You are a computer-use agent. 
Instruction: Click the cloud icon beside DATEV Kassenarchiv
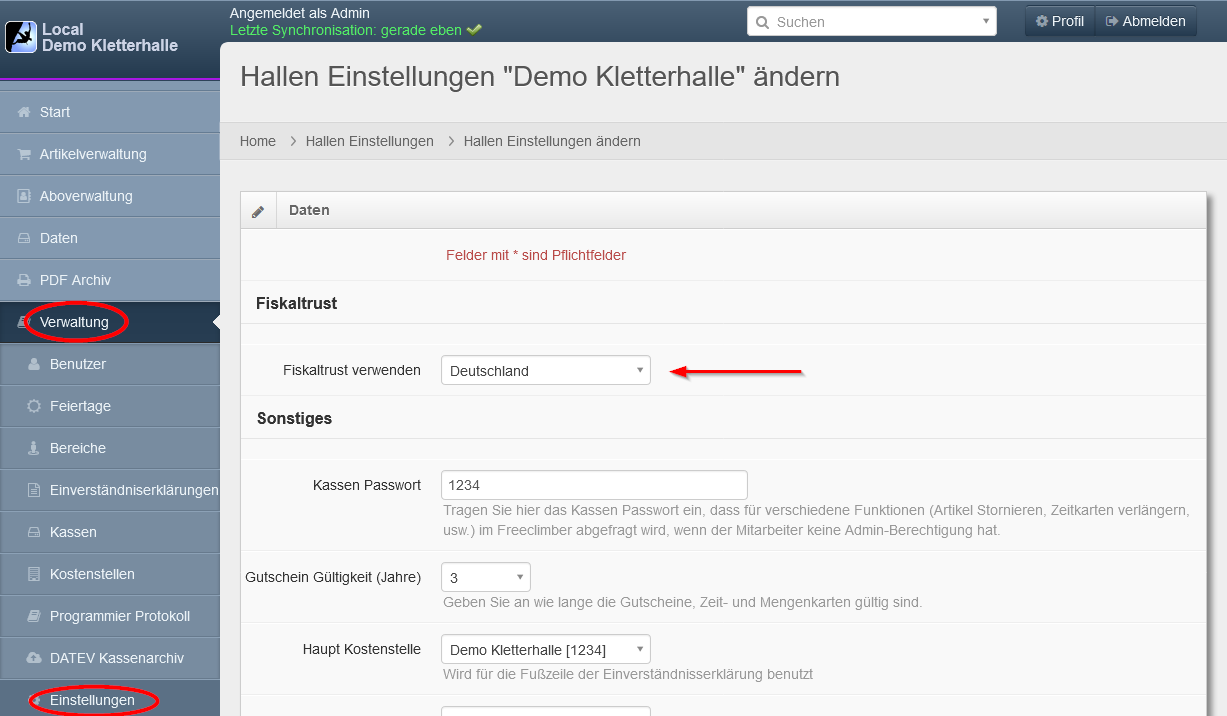point(34,658)
